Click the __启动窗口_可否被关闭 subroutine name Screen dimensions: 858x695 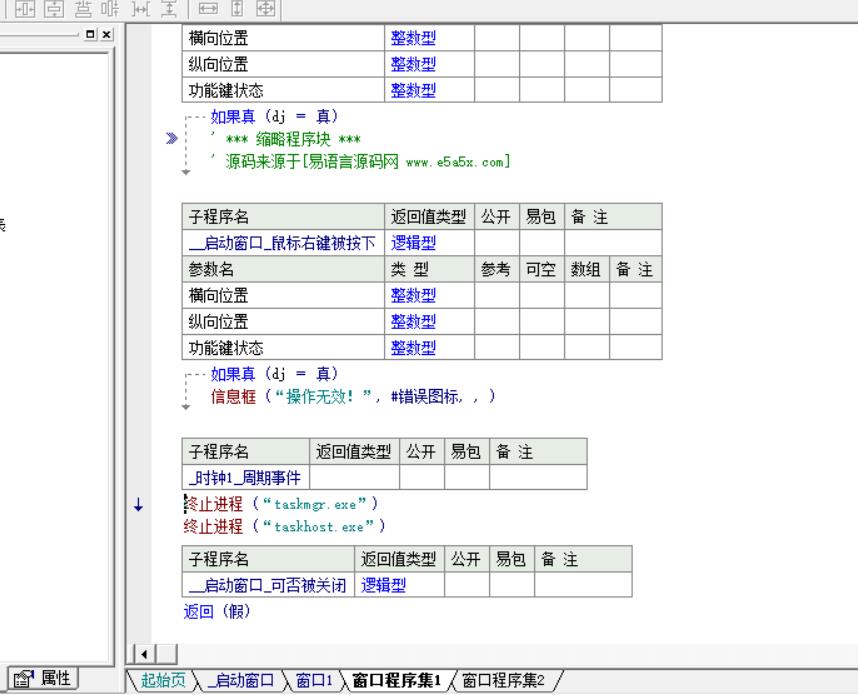coord(268,585)
